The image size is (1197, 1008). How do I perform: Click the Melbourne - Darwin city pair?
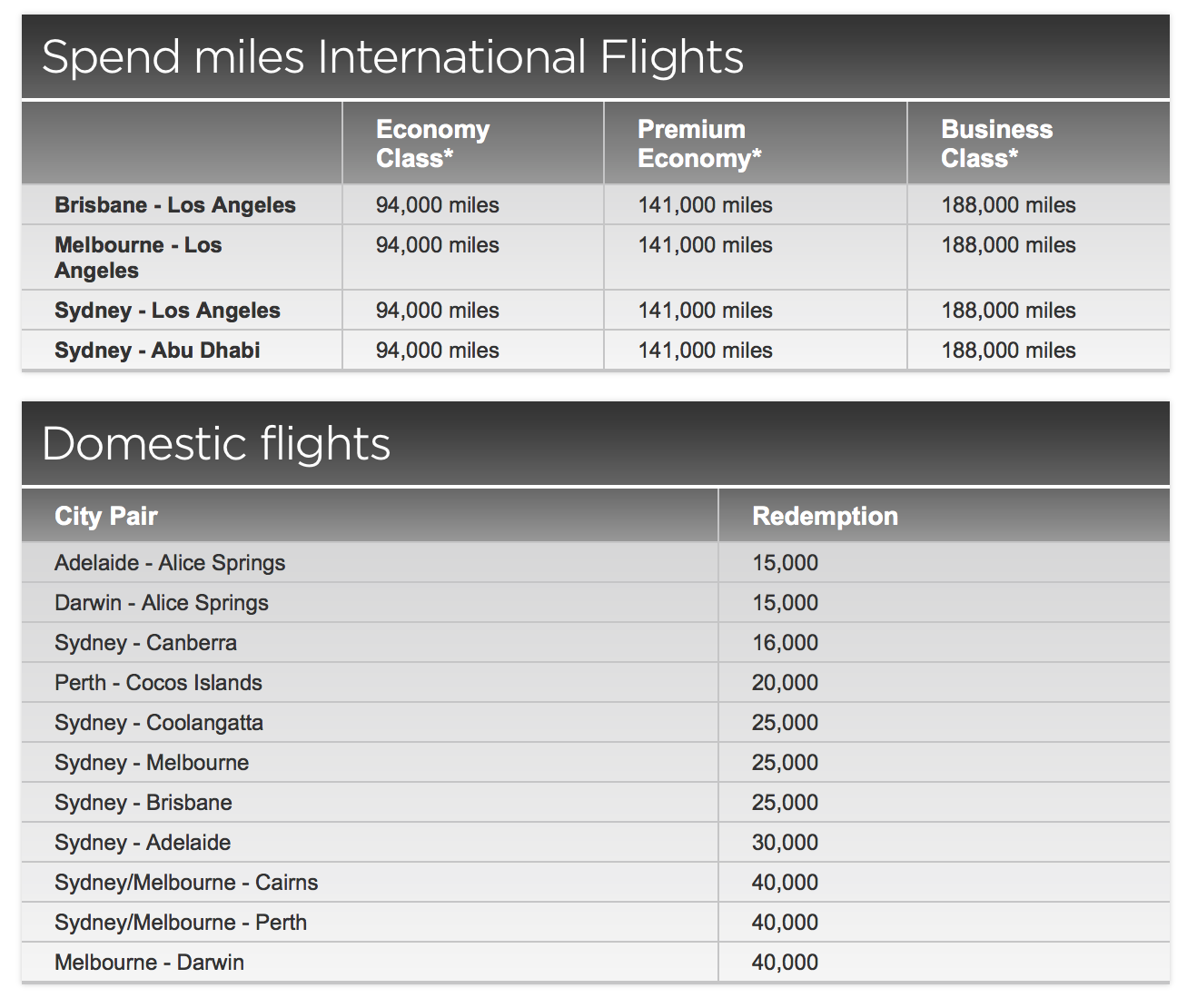[x=149, y=963]
